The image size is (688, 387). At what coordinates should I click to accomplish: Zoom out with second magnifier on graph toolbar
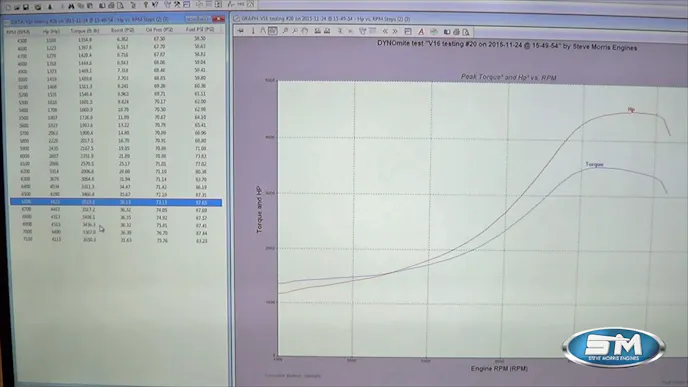pyautogui.click(x=294, y=31)
